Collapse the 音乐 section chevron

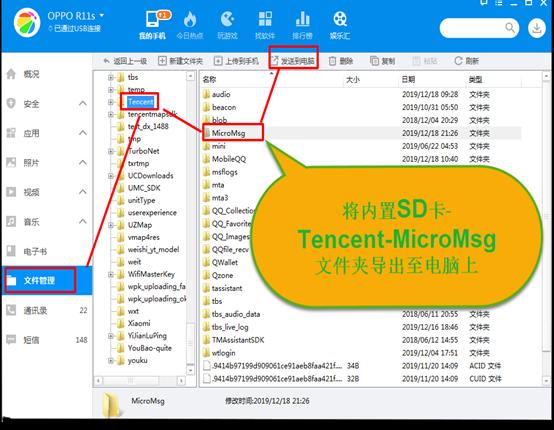point(83,222)
